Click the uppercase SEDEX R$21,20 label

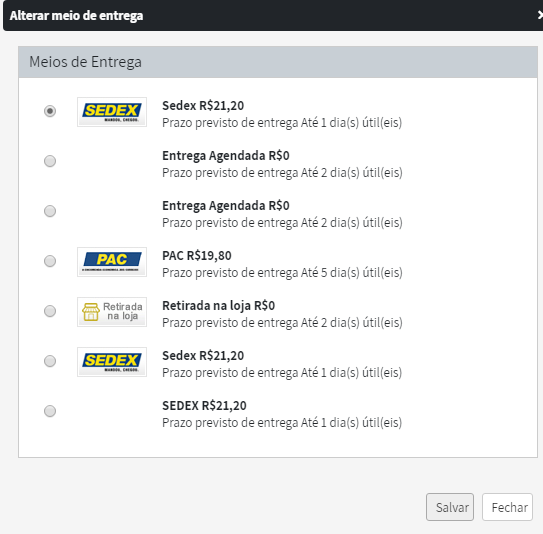(x=204, y=406)
